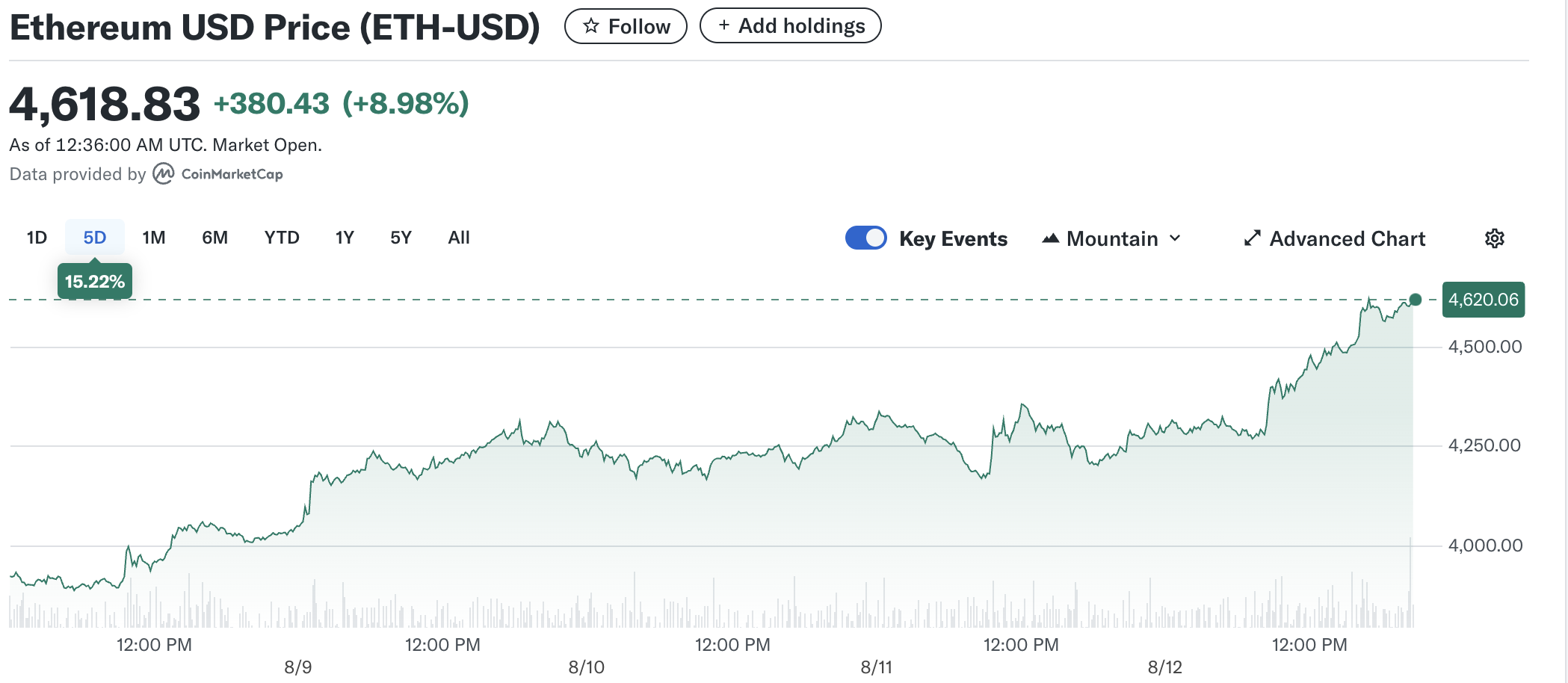Show All-time price history
This screenshot has height=683, width=1568.
[459, 238]
